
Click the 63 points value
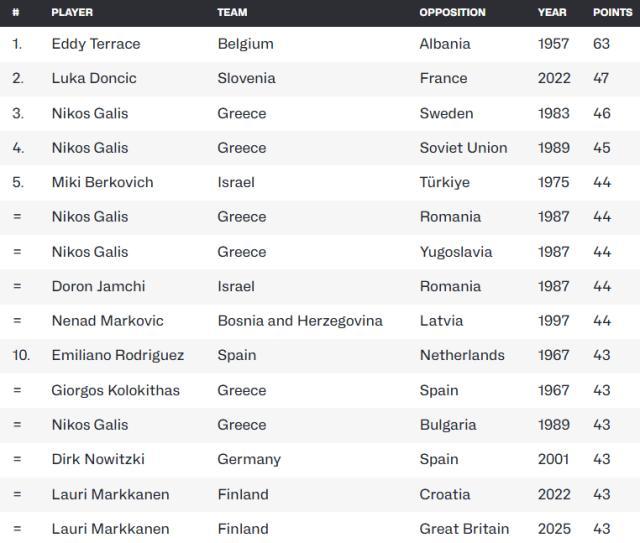point(601,44)
